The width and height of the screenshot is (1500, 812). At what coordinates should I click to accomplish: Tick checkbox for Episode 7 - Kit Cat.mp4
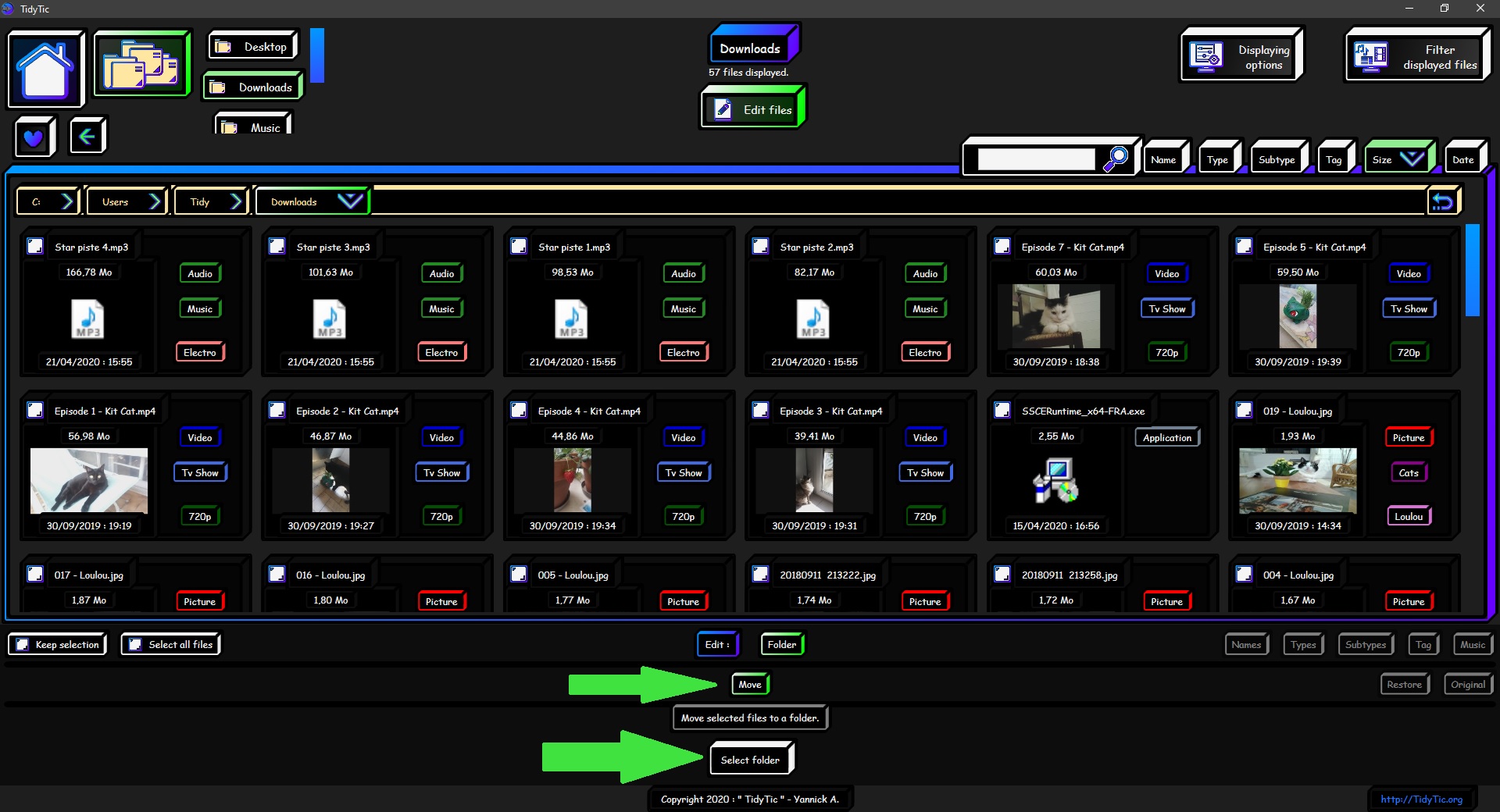1002,247
